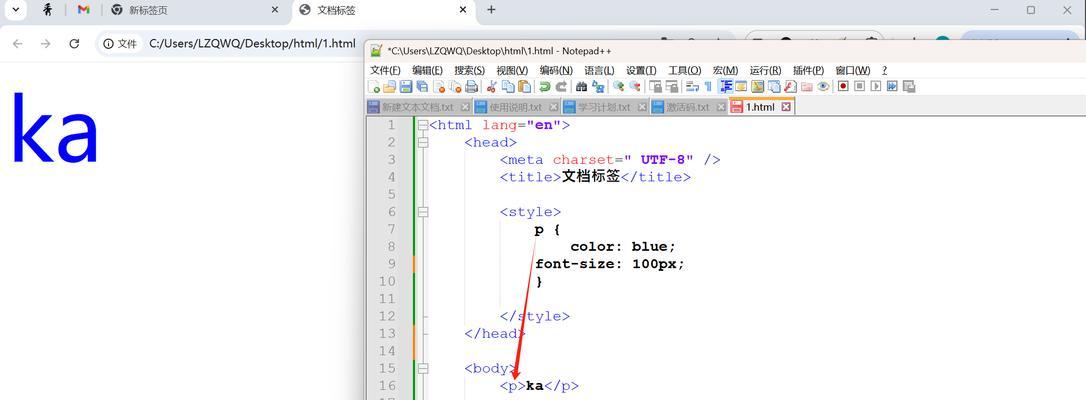Print the document using printer icon
The height and width of the screenshot is (400, 1086).
(x=472, y=87)
